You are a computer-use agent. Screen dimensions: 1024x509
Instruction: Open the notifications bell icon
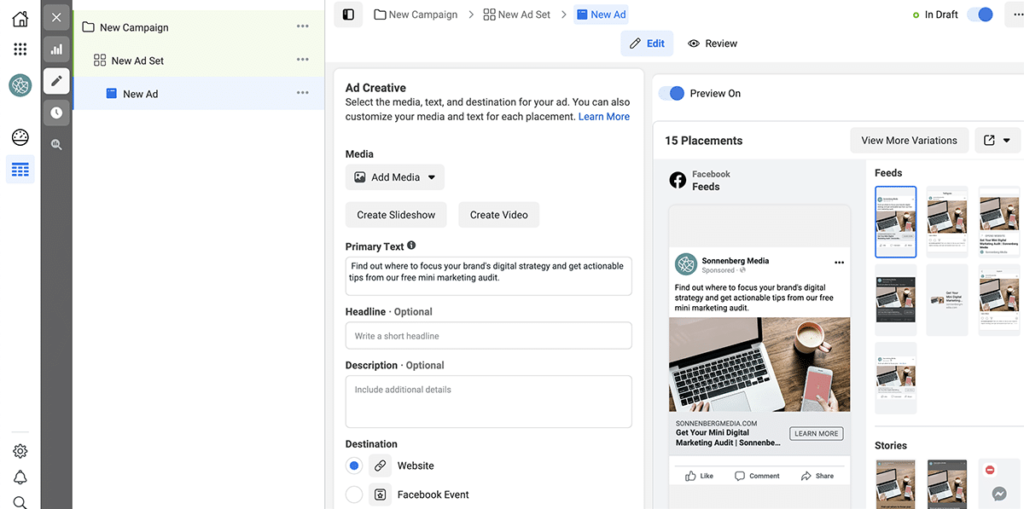click(x=20, y=477)
